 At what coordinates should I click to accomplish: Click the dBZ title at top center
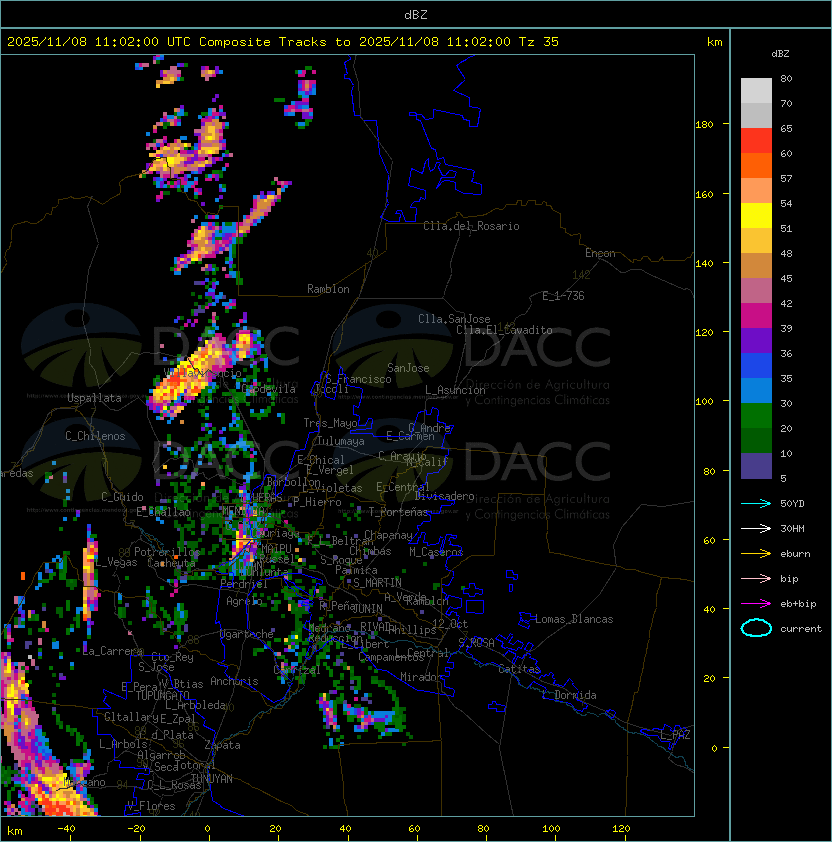coord(416,14)
